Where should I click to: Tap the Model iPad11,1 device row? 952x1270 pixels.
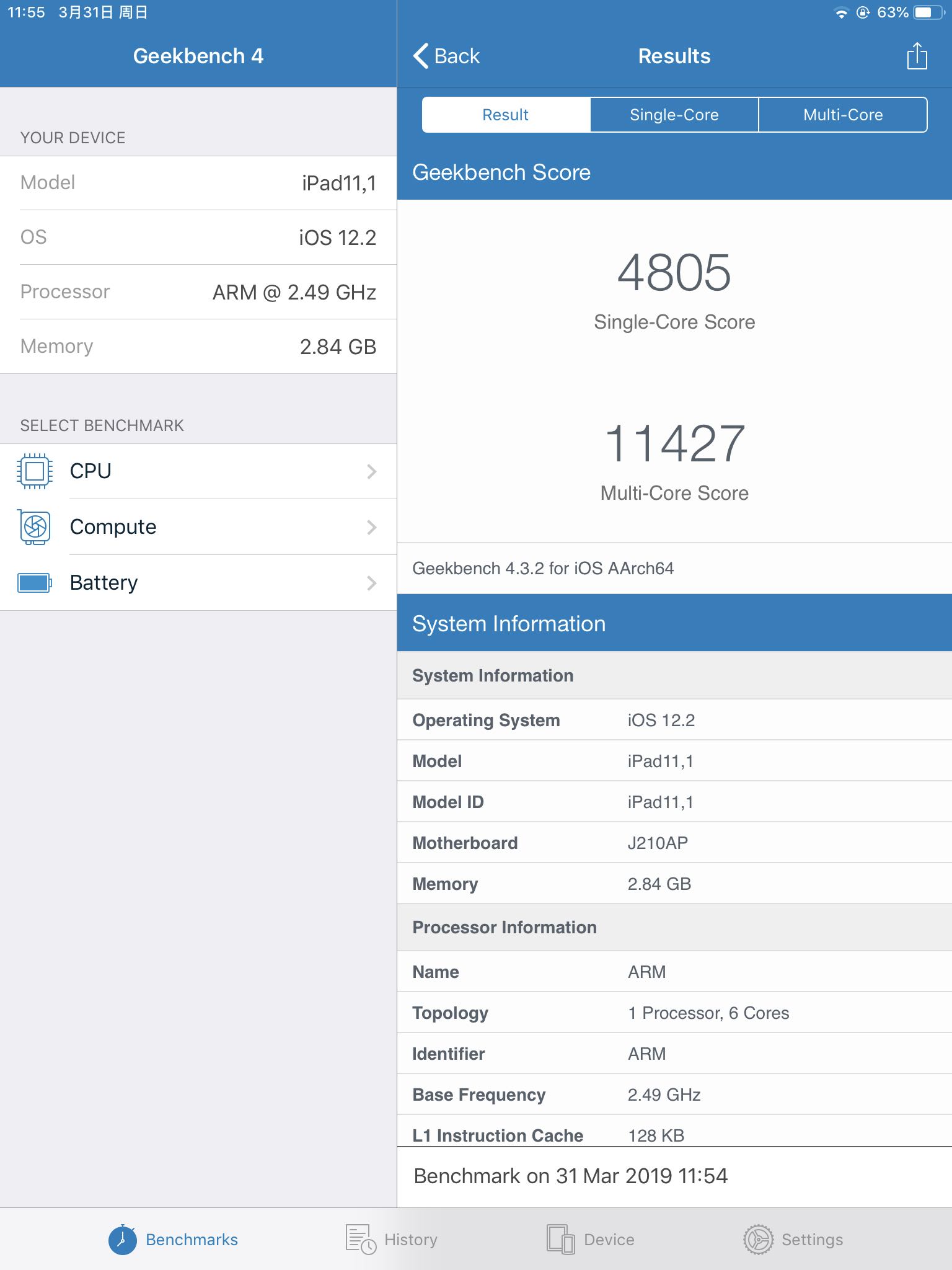(198, 183)
